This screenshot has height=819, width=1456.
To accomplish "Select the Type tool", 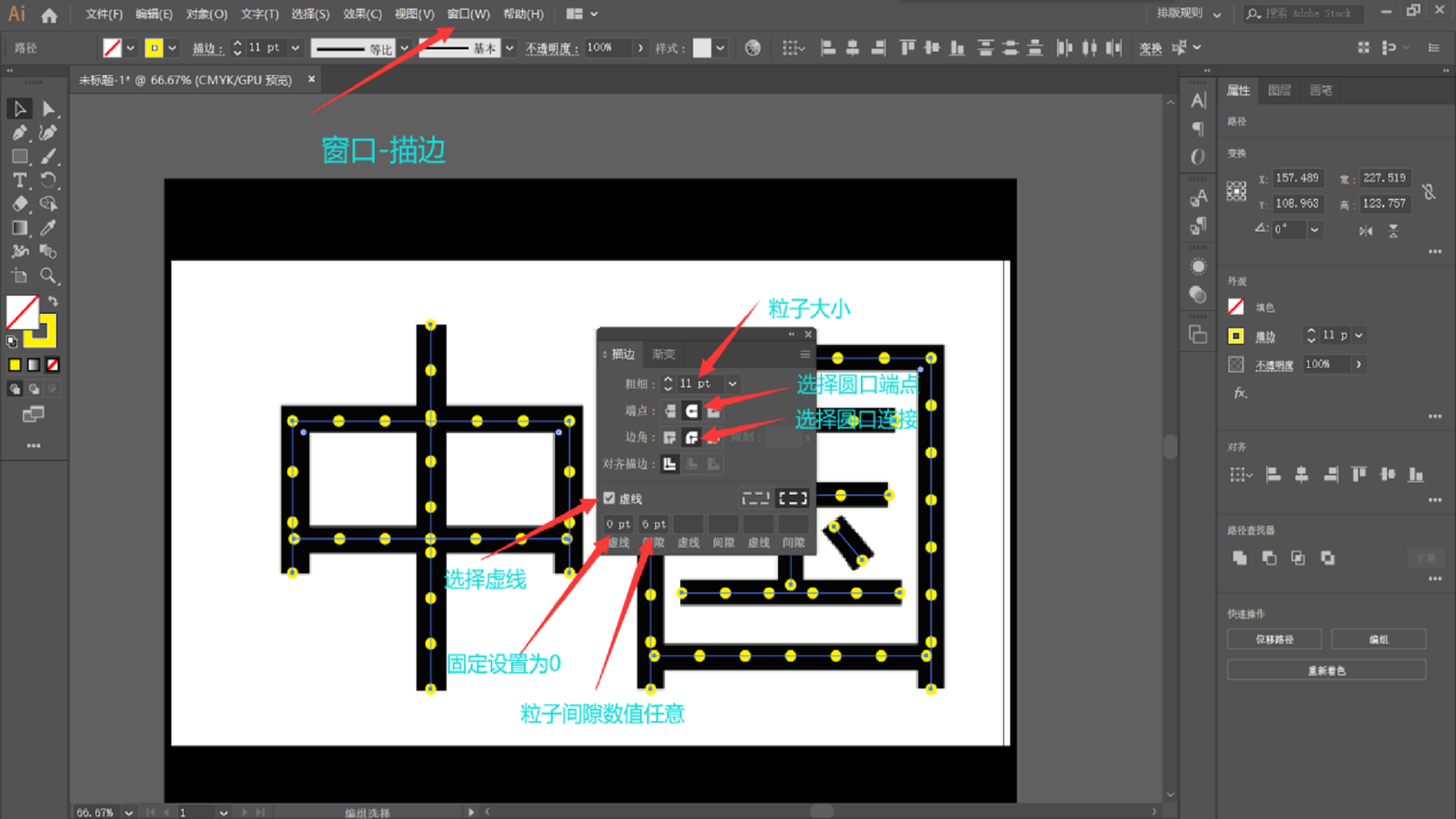I will (x=20, y=180).
